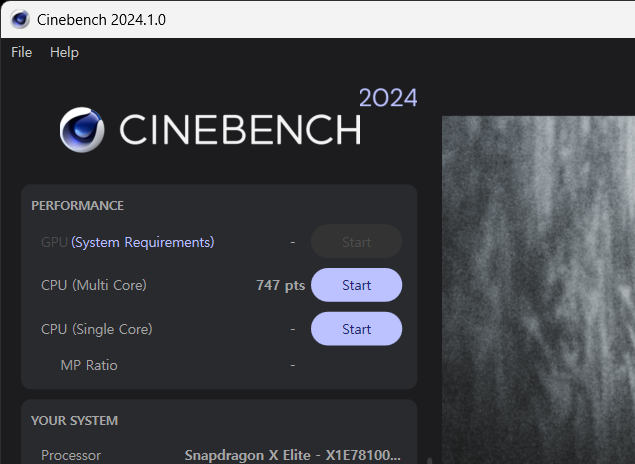Screen dimensions: 635x464
Task: Start the CPU Single Core benchmark
Action: (x=356, y=329)
